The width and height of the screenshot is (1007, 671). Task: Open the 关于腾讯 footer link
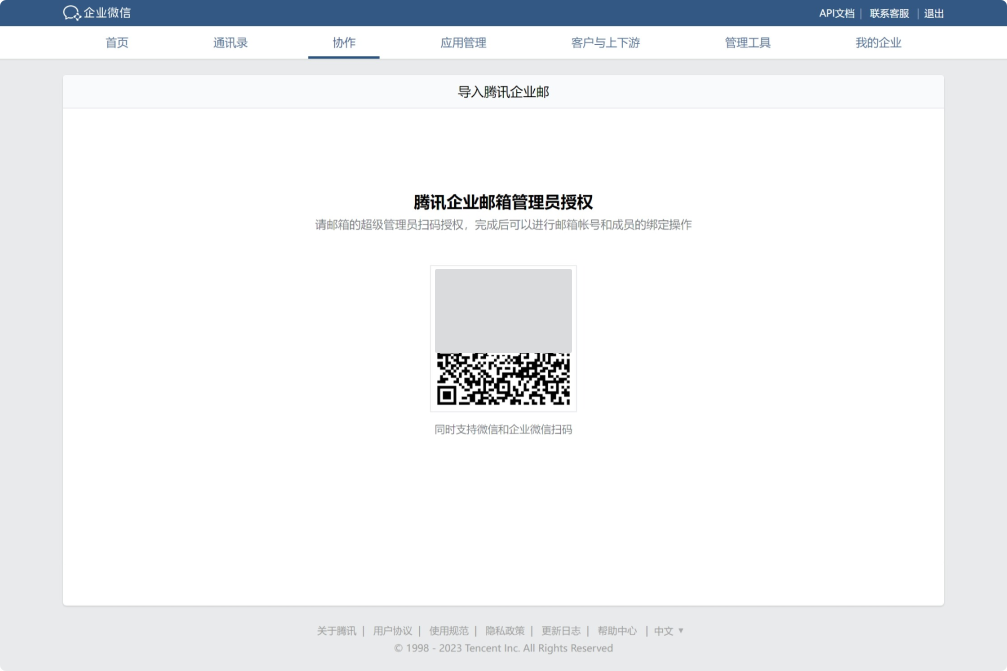[337, 631]
